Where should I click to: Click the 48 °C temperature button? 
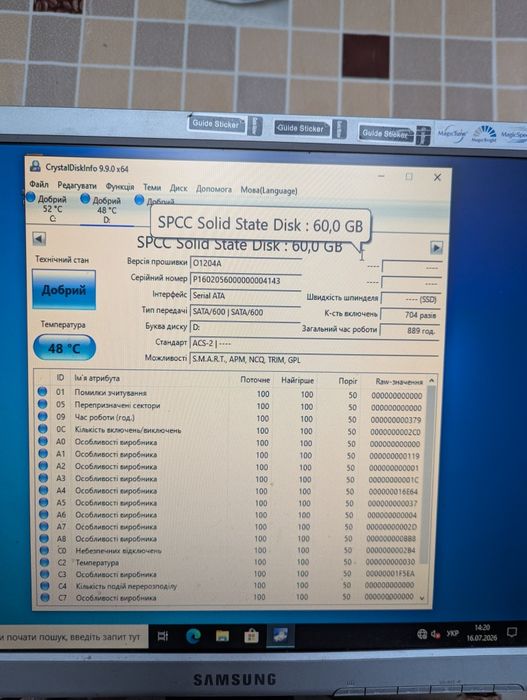click(x=64, y=348)
